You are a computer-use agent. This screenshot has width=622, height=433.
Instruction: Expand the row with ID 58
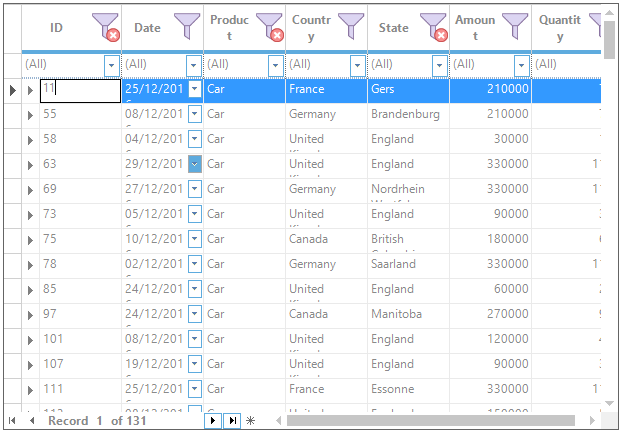[31, 140]
